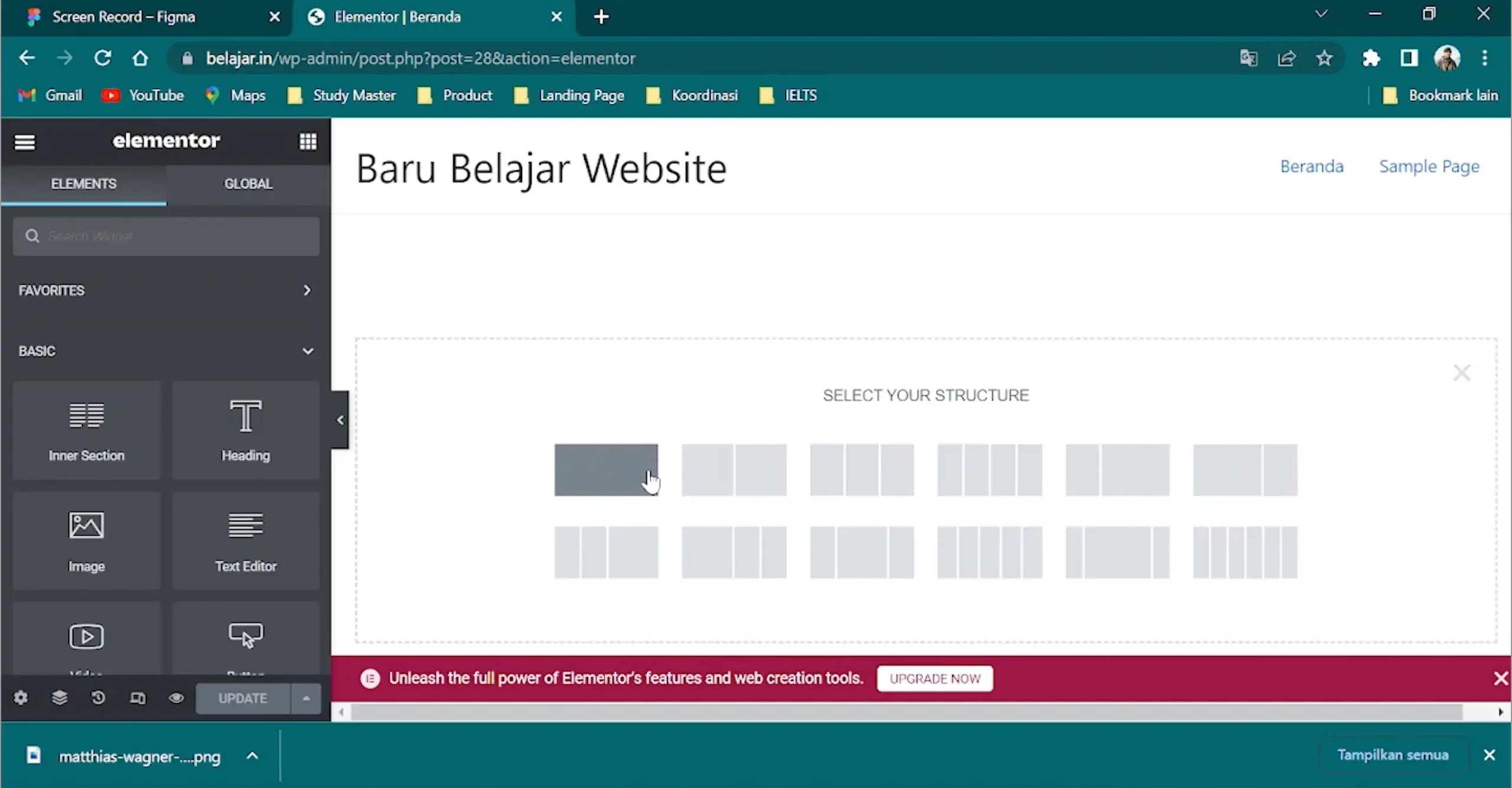The width and height of the screenshot is (1512, 788).
Task: Open the Elementor hamburger menu
Action: click(25, 142)
